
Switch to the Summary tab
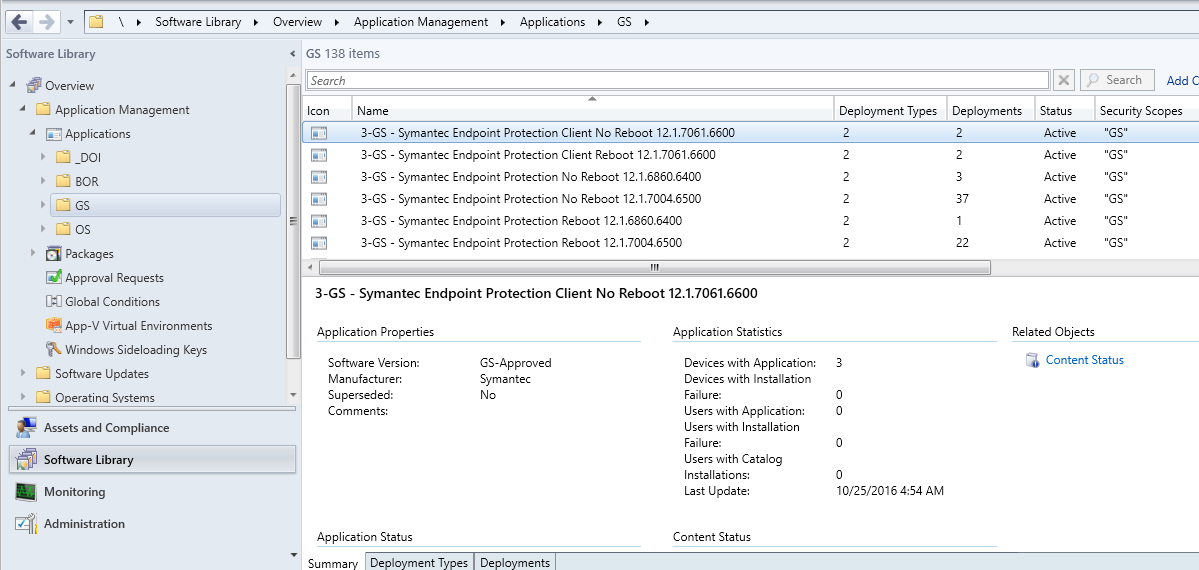click(333, 562)
